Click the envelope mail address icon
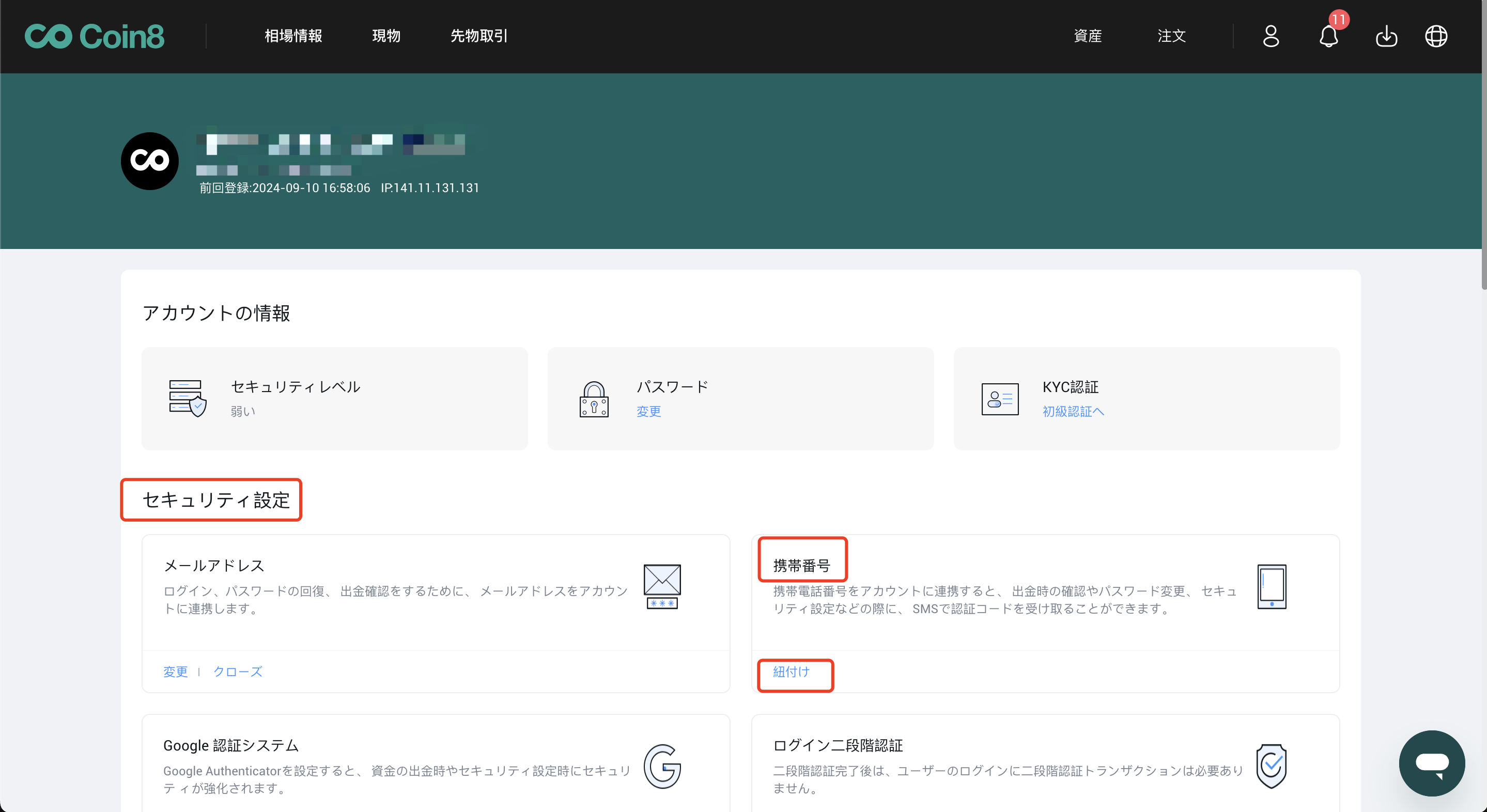The image size is (1487, 812). click(662, 586)
